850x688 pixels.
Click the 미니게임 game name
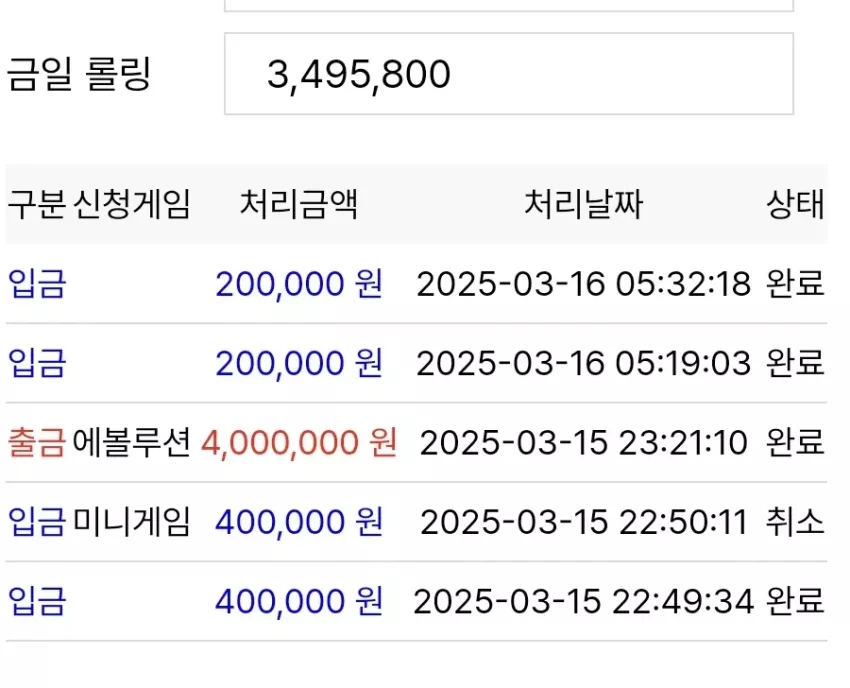tap(132, 522)
